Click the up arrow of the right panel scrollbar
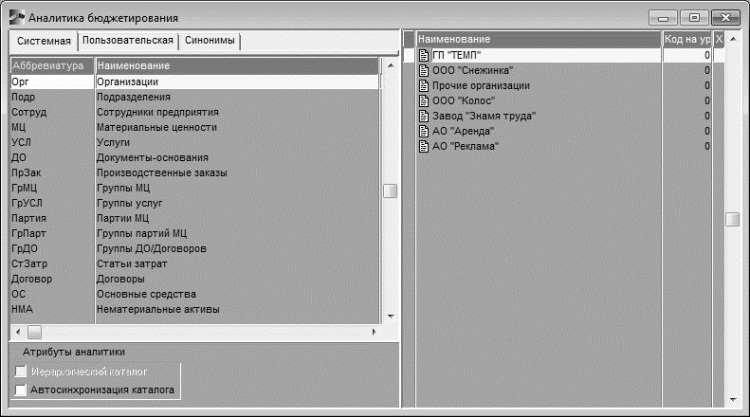Viewport: 750px width, 417px height. coord(733,39)
